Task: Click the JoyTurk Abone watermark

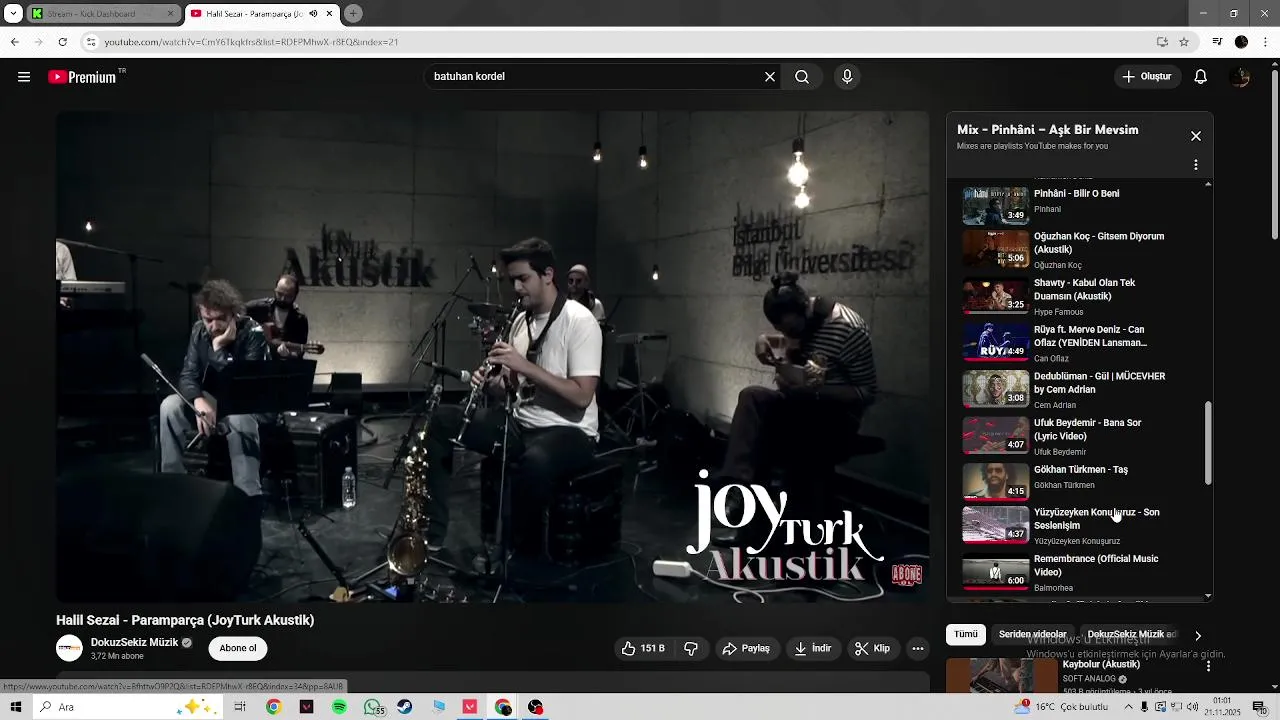Action: [x=906, y=575]
